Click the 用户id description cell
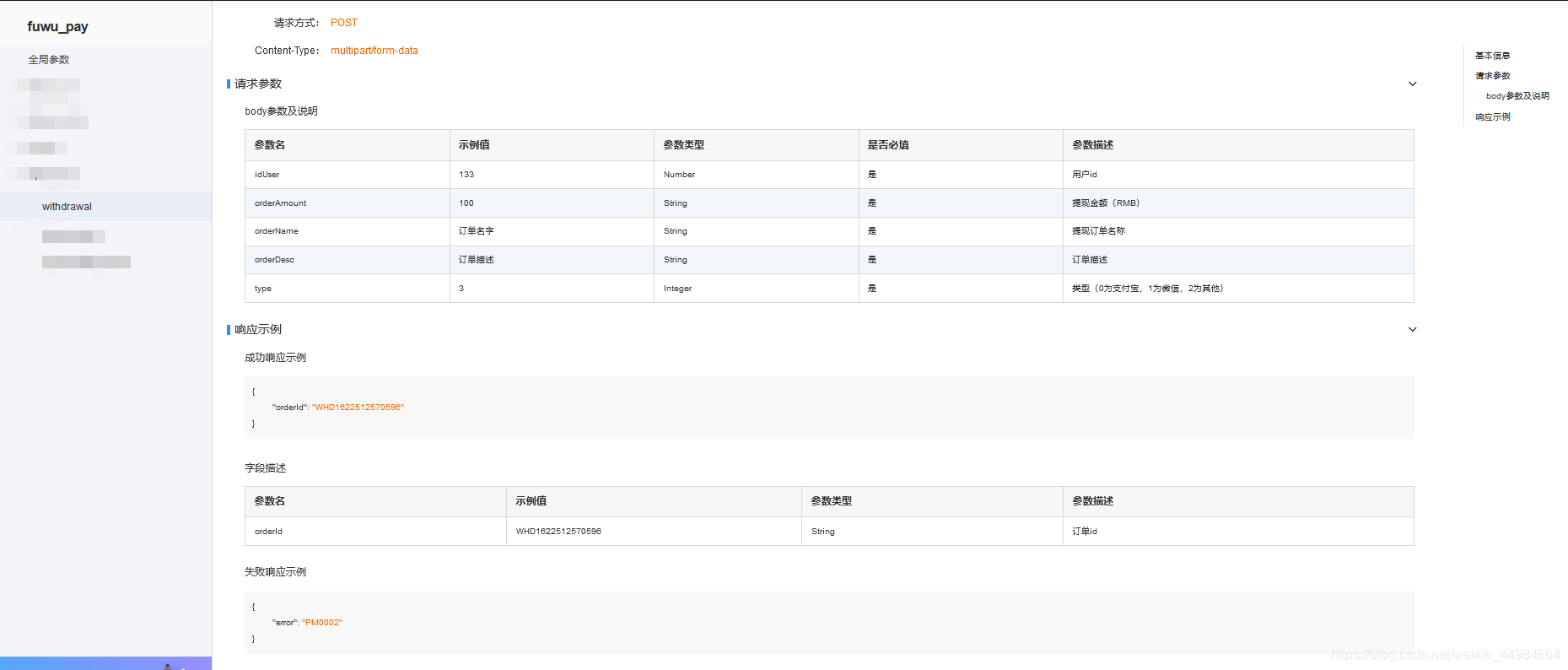The image size is (1568, 670). [x=1238, y=175]
